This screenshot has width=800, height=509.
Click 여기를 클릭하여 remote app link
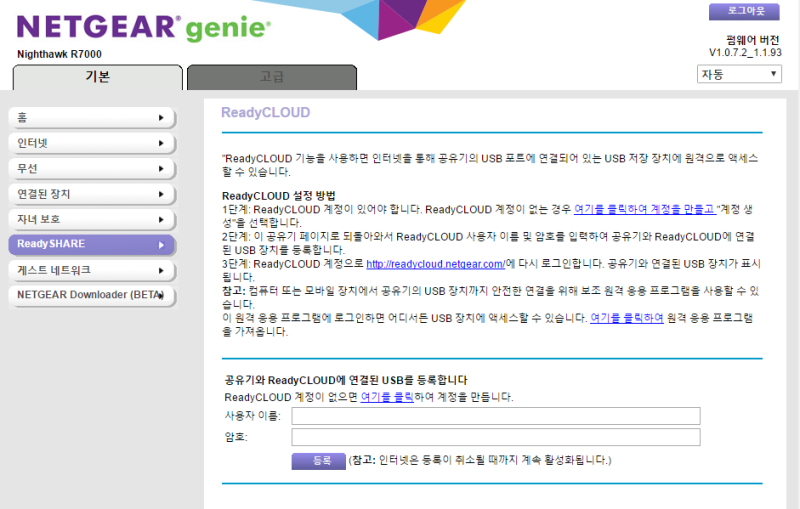click(627, 318)
